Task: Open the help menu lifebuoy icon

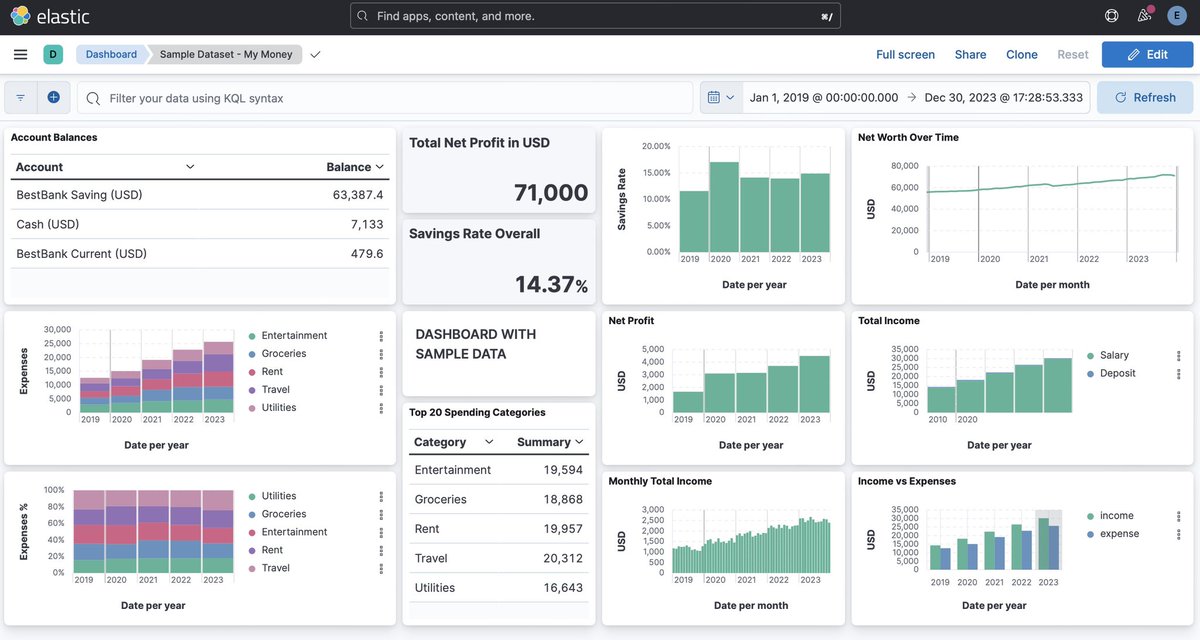Action: tap(1111, 16)
